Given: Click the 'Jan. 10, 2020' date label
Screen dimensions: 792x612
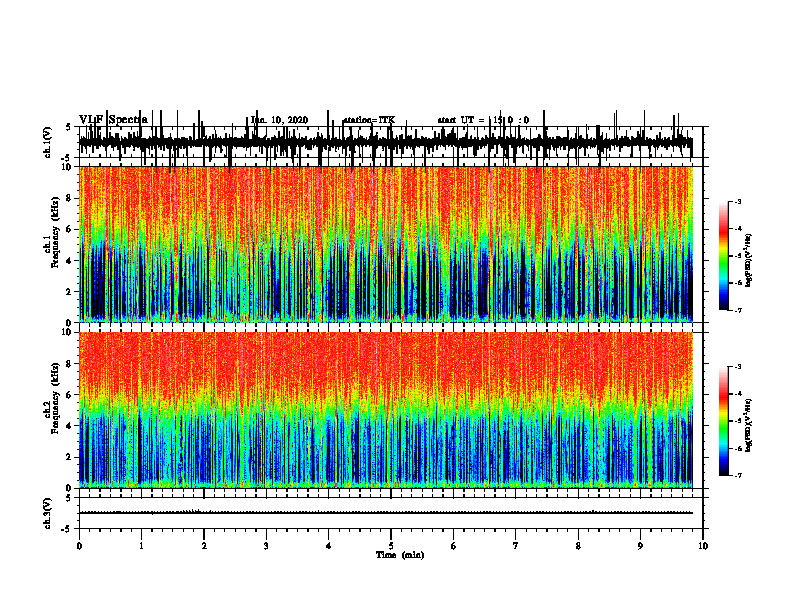Looking at the screenshot, I should (279, 120).
